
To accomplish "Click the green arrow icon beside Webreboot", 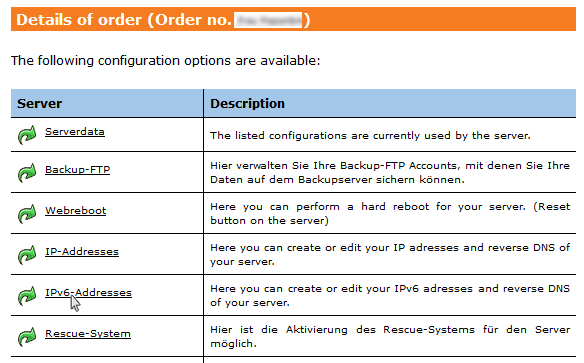I will point(27,214).
